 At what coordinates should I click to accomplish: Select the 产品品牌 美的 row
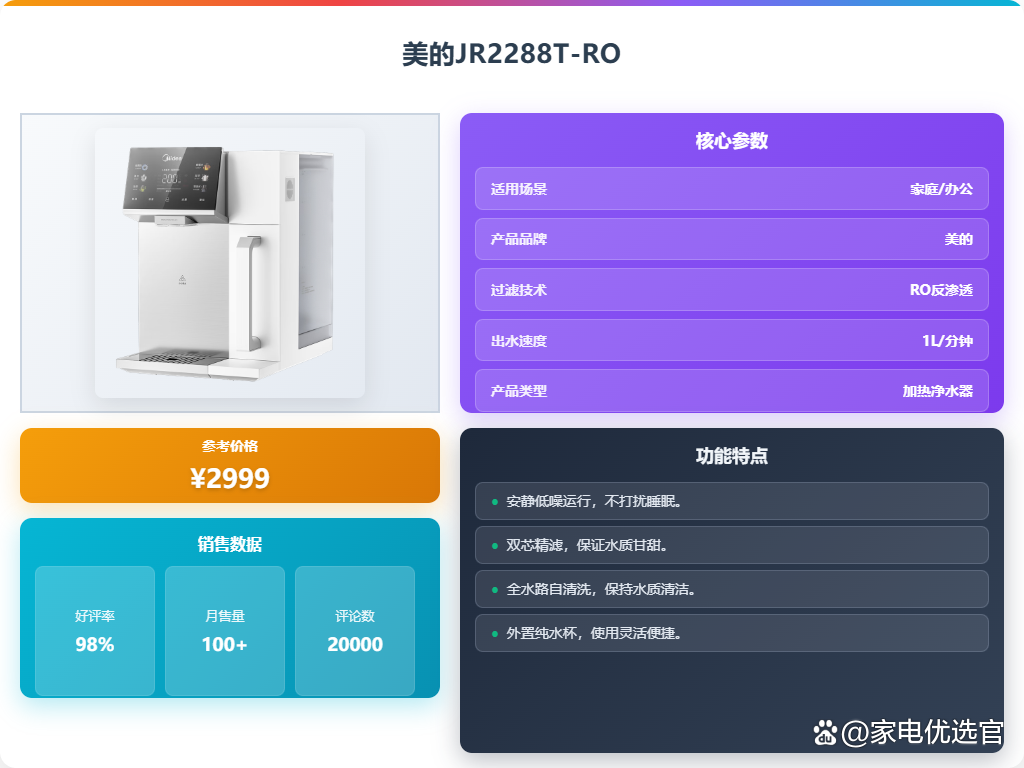click(x=731, y=239)
